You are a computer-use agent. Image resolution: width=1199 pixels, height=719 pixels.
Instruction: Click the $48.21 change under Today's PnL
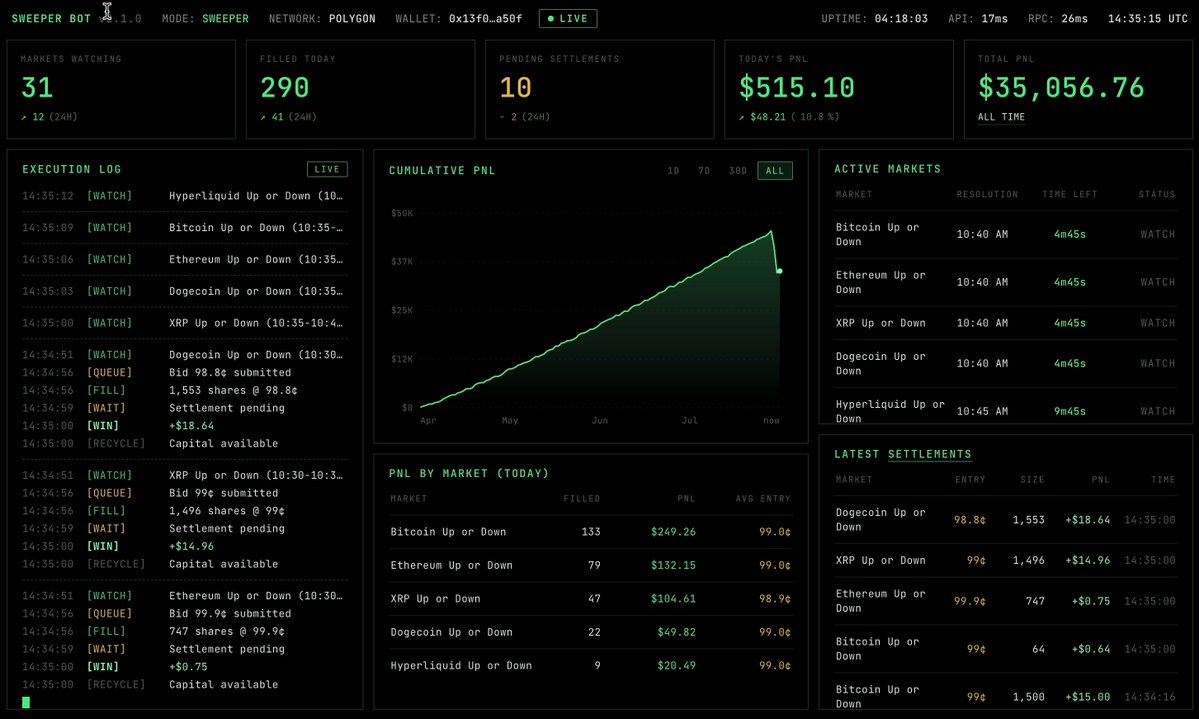pos(768,117)
